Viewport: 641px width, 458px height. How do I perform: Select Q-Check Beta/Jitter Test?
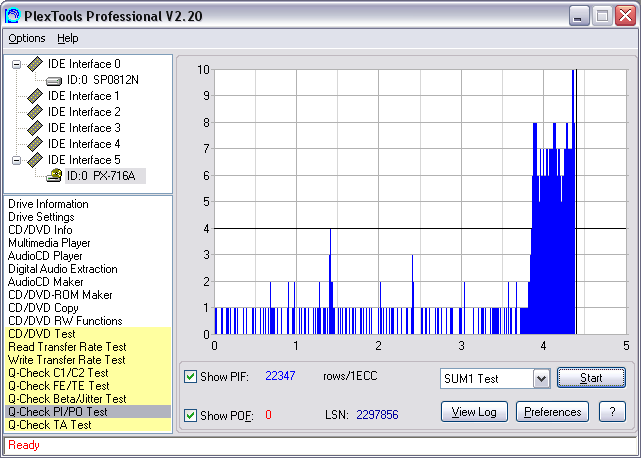coord(88,399)
